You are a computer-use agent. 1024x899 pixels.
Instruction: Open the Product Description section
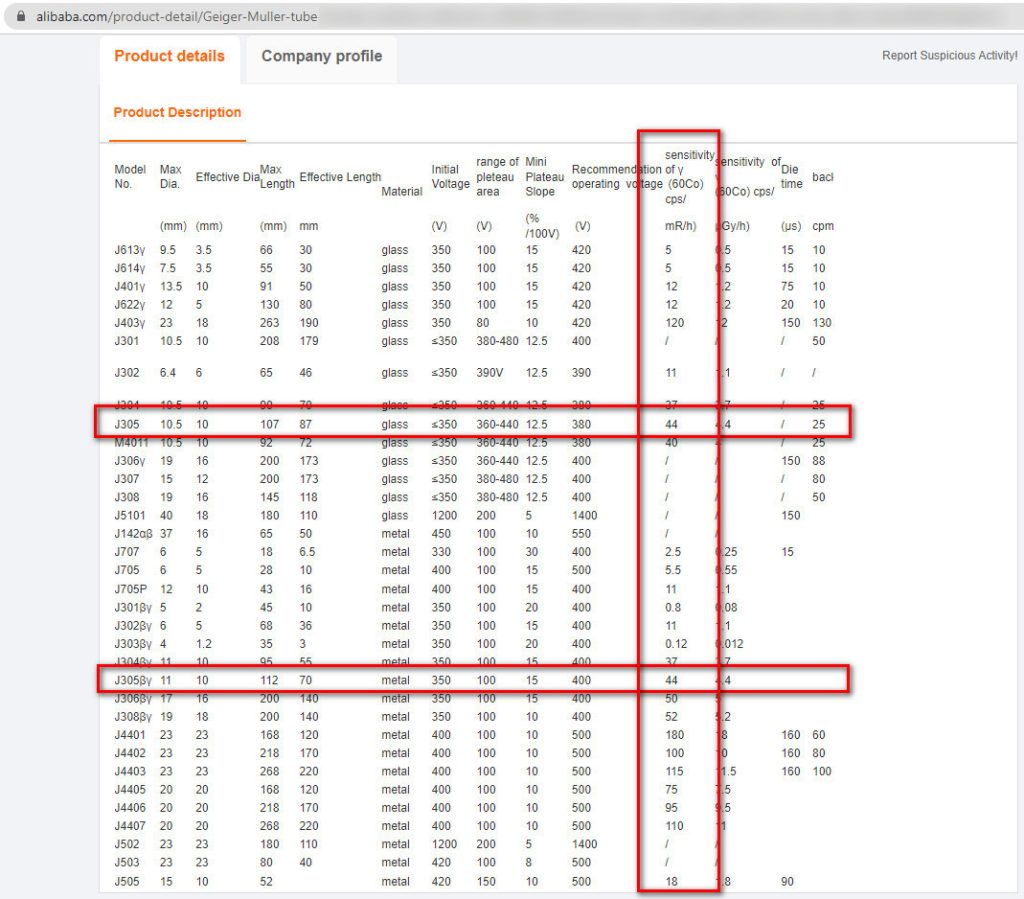point(176,113)
